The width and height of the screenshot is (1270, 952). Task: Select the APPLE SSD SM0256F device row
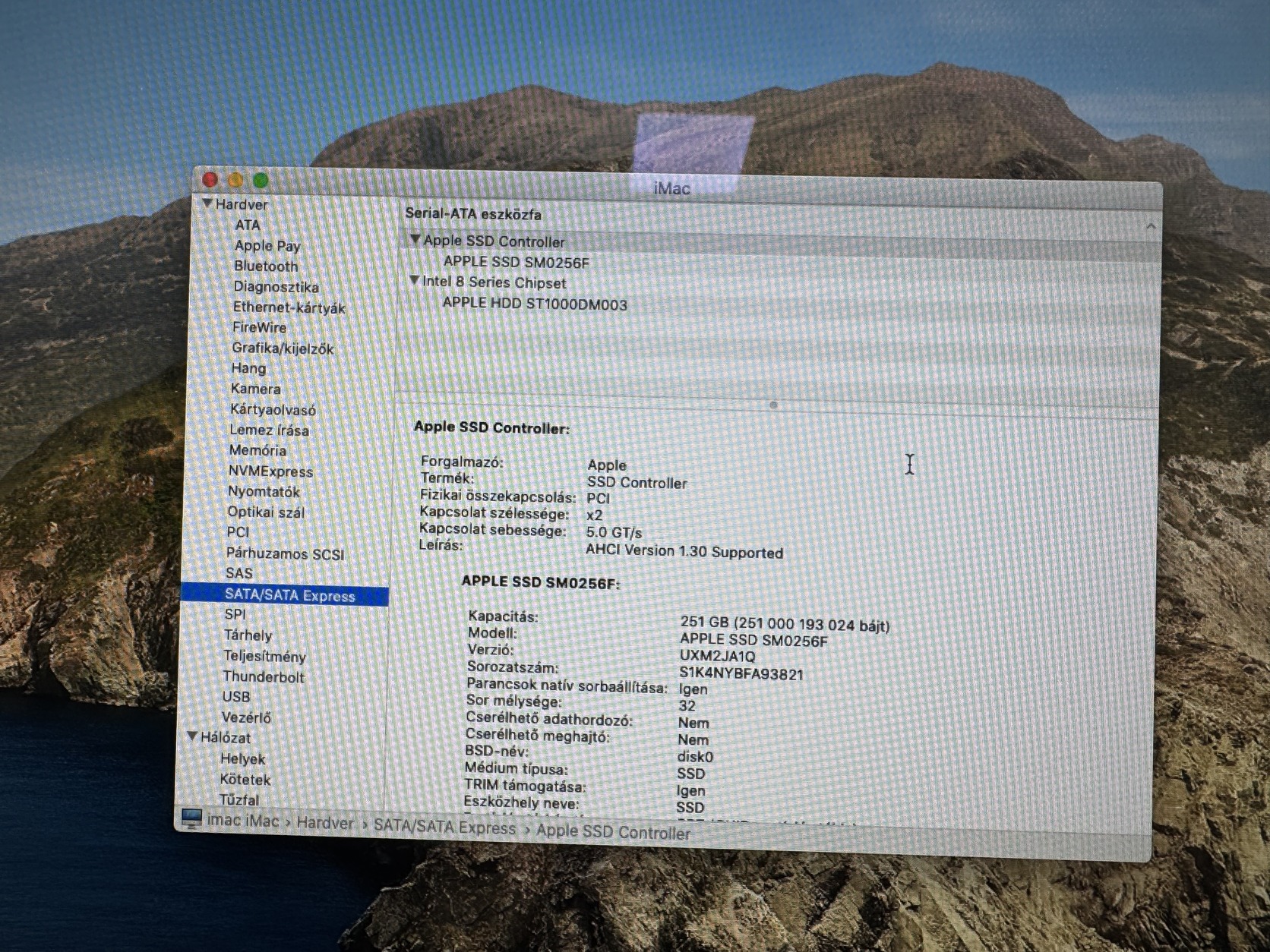coord(517,262)
